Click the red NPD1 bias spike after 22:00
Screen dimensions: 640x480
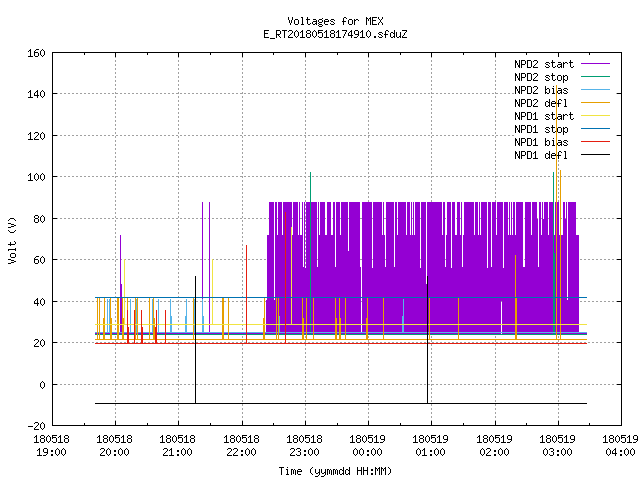click(x=247, y=294)
